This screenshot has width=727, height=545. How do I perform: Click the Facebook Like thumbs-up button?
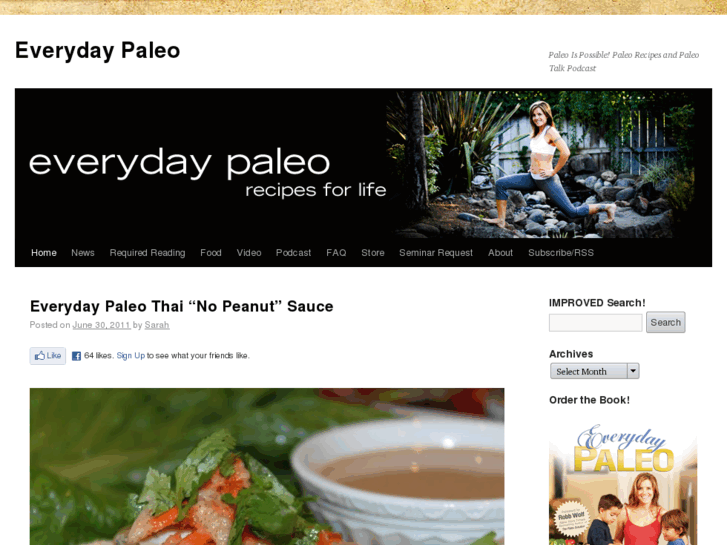pos(48,356)
